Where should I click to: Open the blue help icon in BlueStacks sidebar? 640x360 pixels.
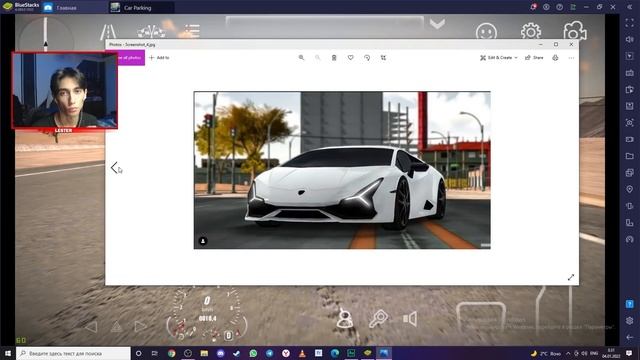tap(630, 304)
